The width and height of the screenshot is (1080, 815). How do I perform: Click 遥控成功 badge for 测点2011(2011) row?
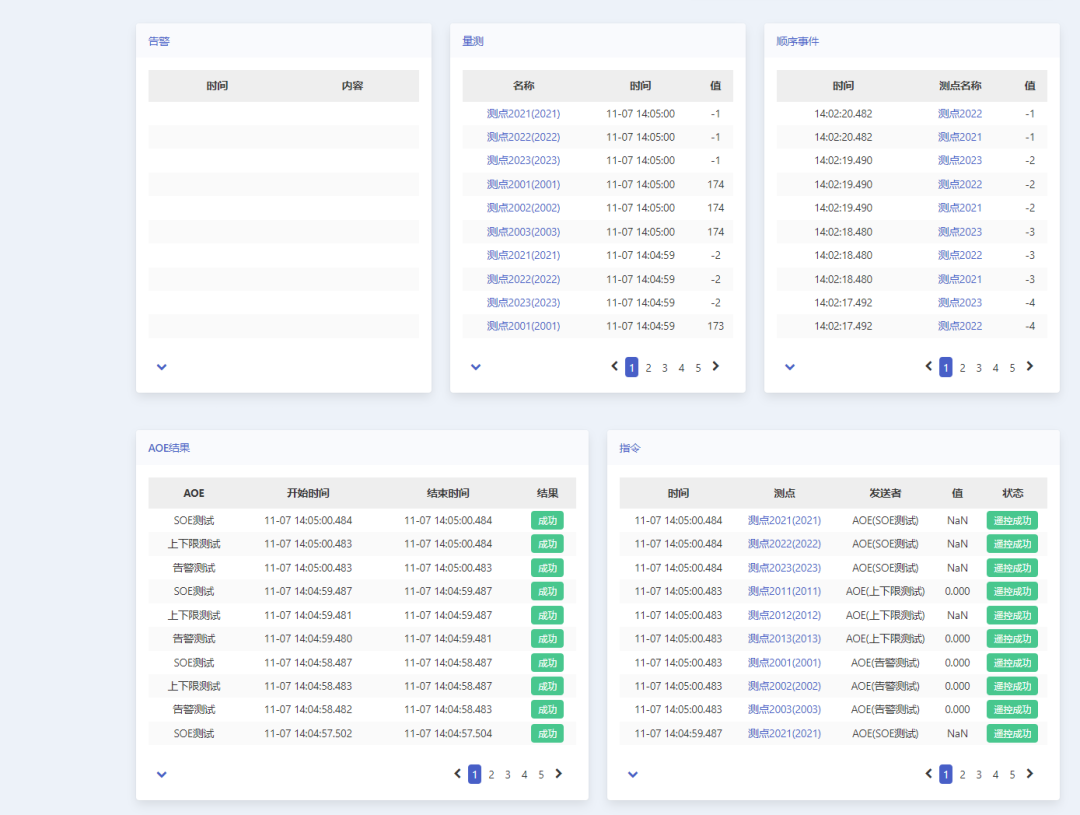1012,591
